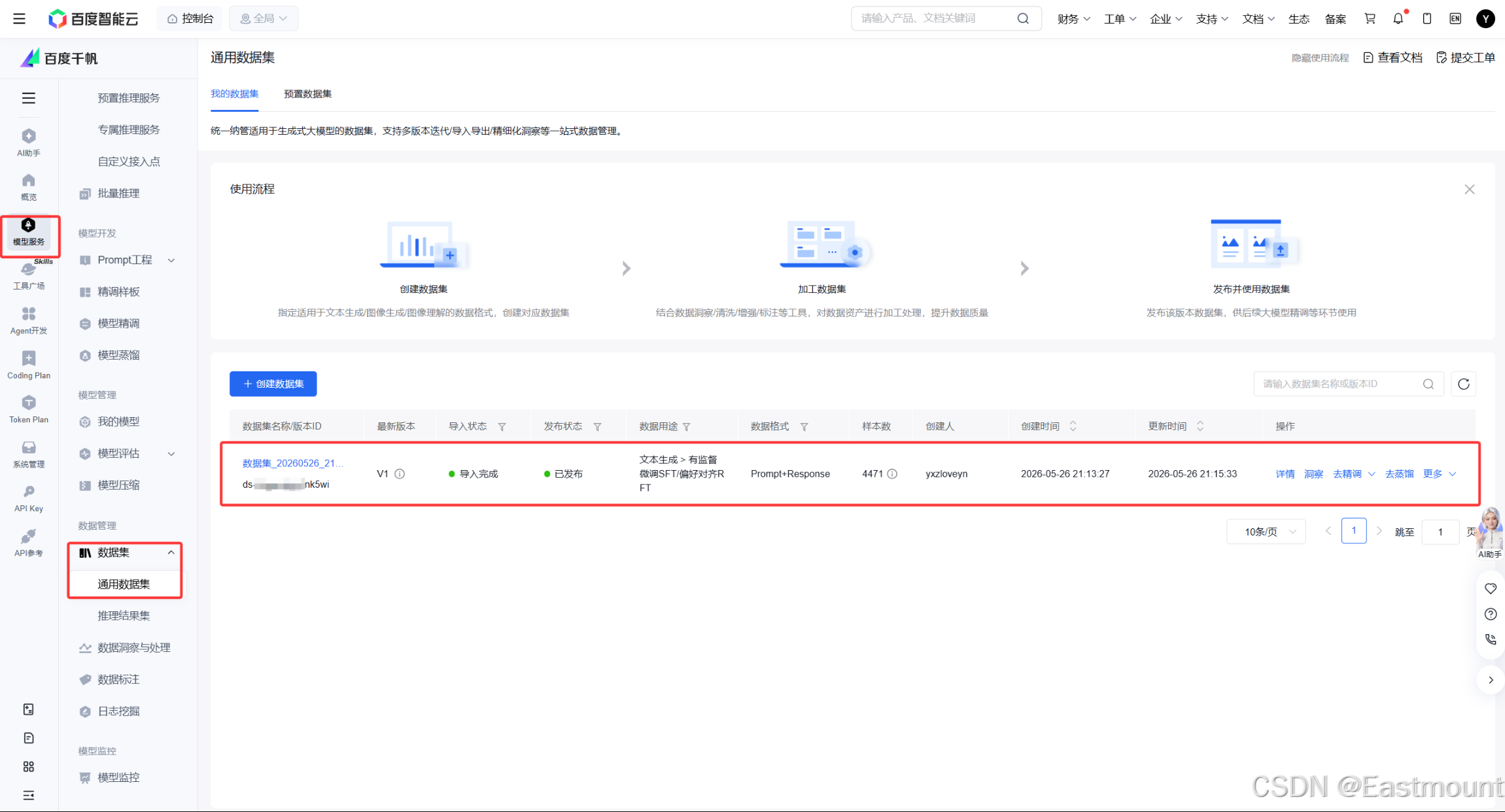
Task: Go to 概览 overview icon
Action: pyautogui.click(x=28, y=186)
